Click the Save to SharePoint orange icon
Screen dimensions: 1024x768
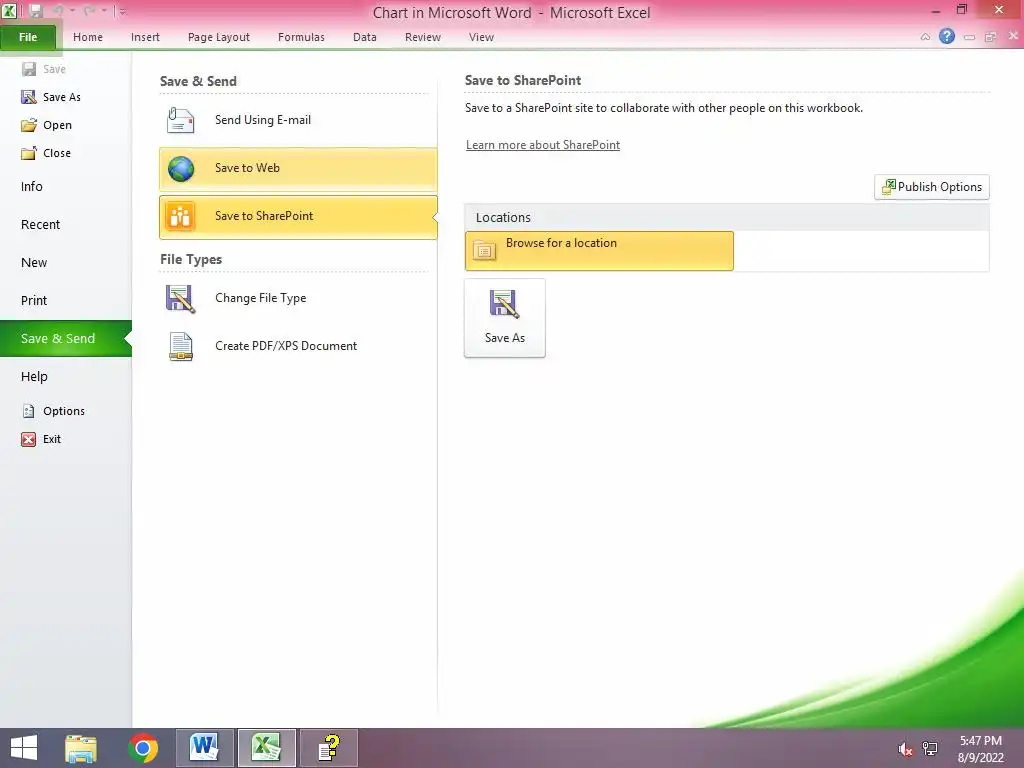pyautogui.click(x=180, y=216)
